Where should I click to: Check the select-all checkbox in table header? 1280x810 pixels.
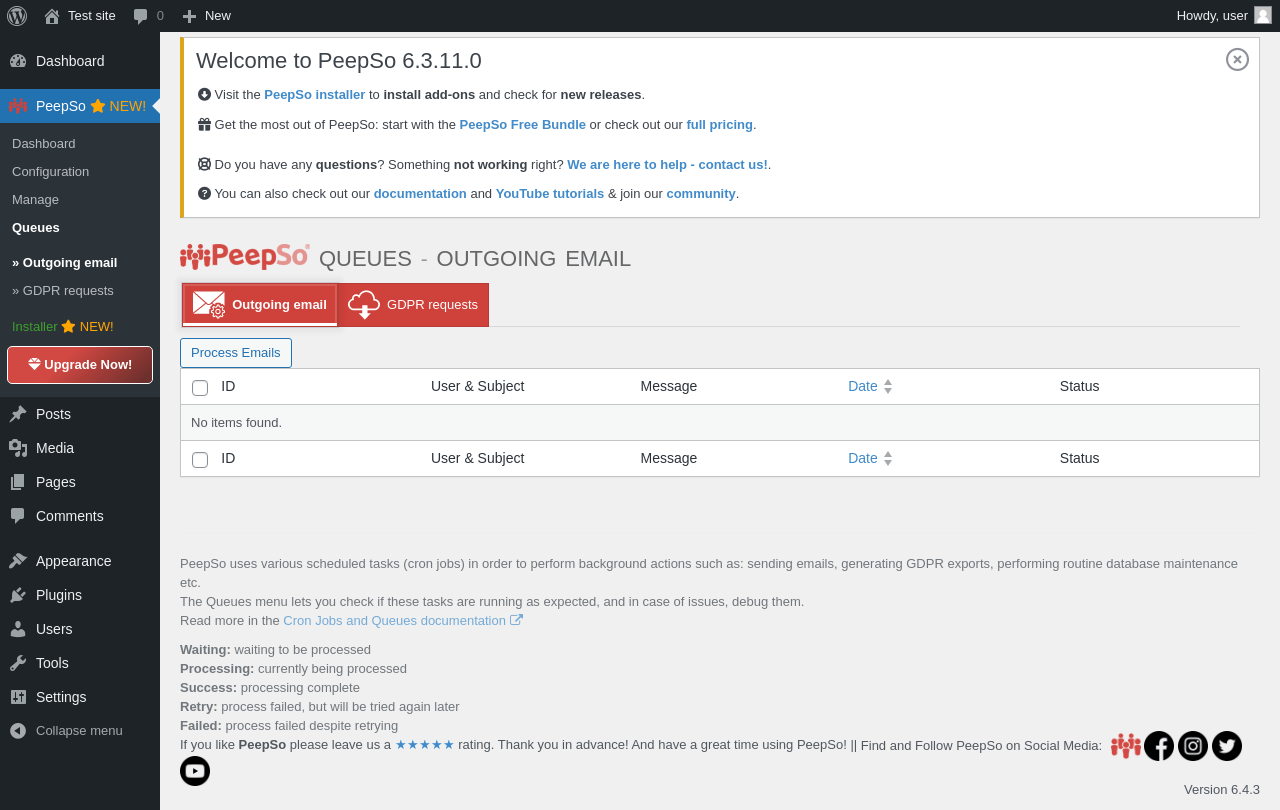[200, 388]
